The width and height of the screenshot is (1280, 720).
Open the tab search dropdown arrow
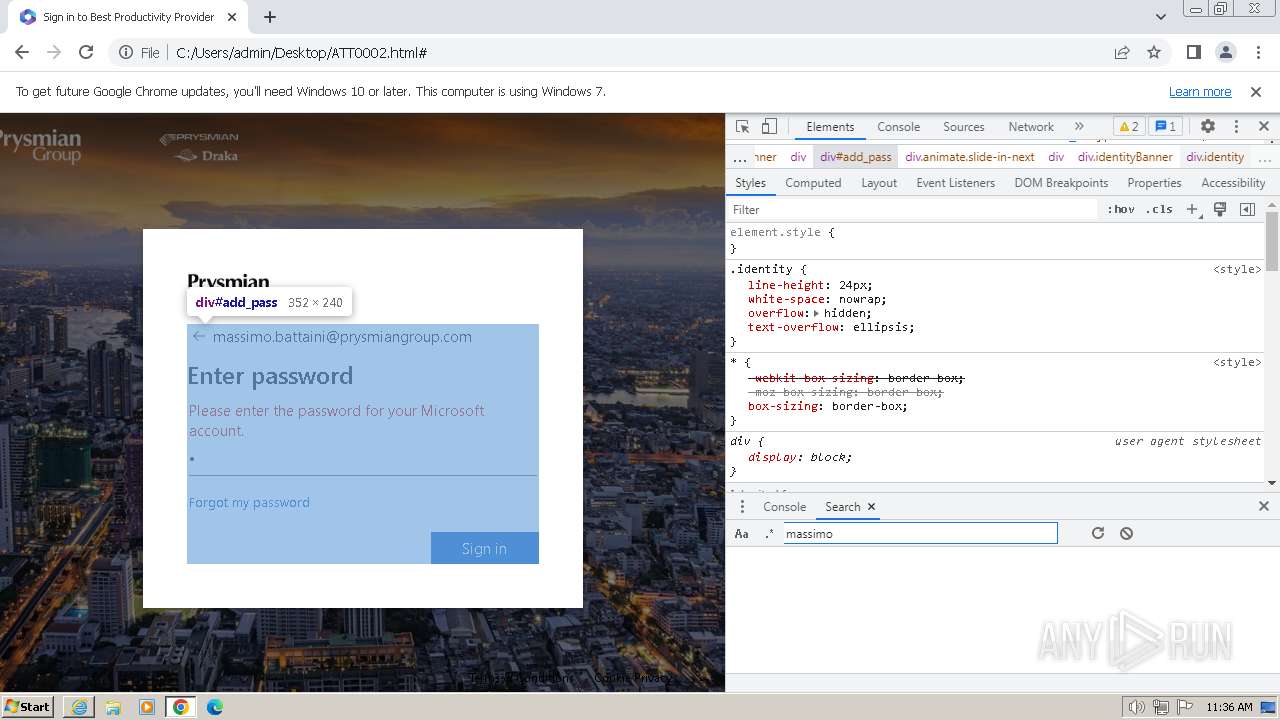[1161, 17]
